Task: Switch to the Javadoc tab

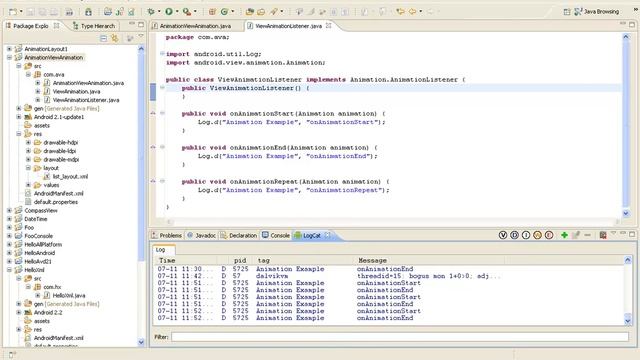Action: (202, 236)
